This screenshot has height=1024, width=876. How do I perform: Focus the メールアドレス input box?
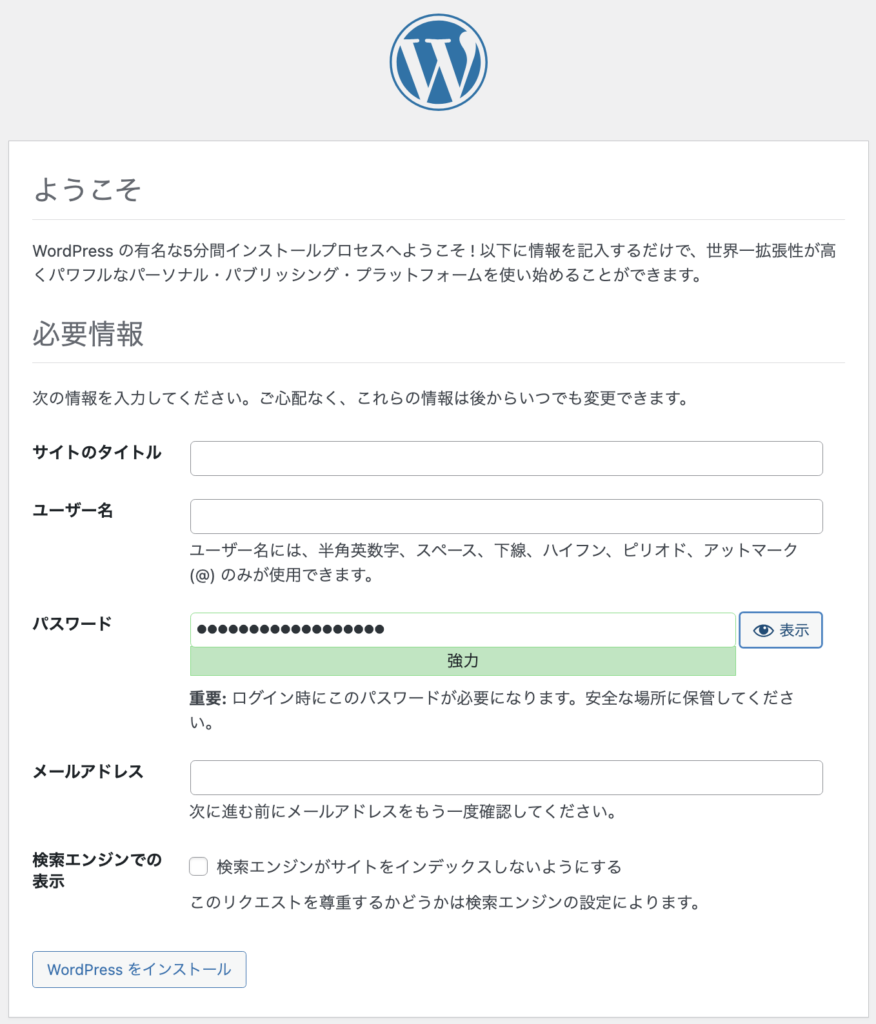[x=506, y=777]
